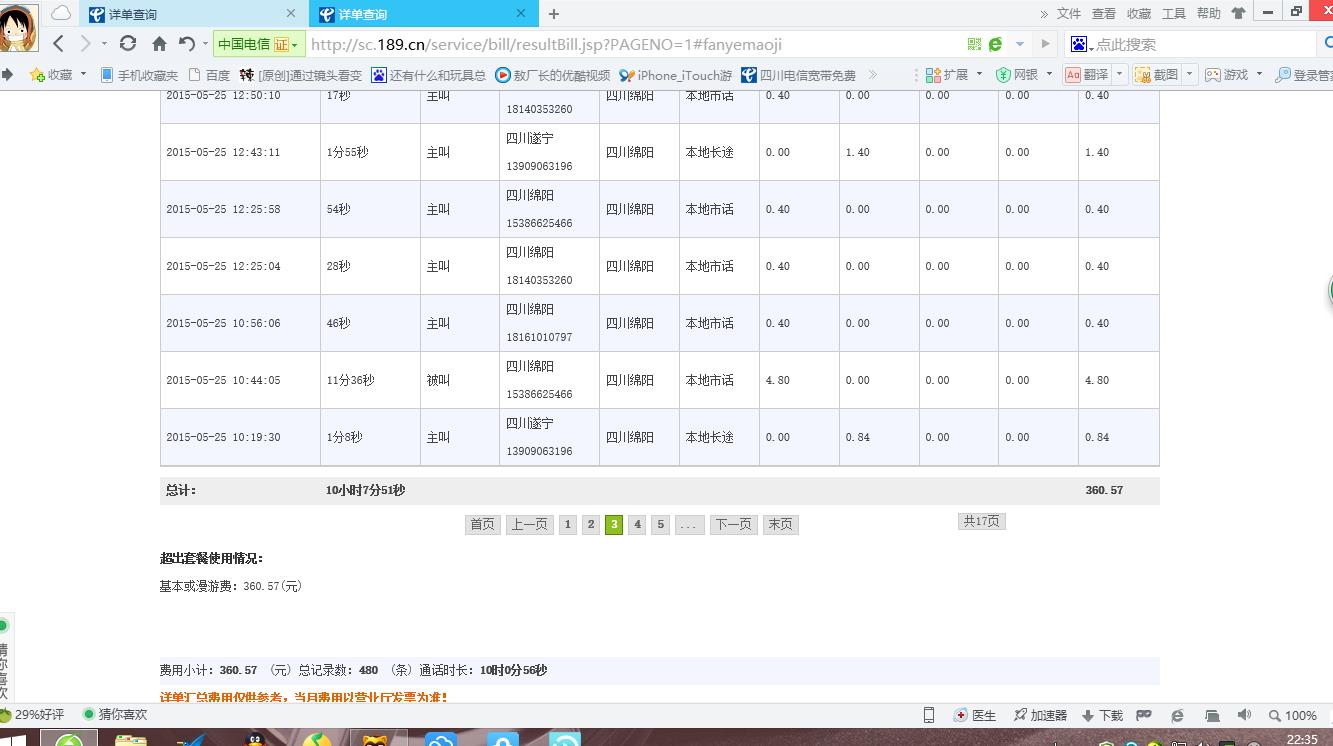Click the 翻译 translate tool
Screen dimensions: 1333x746
pos(1087,75)
